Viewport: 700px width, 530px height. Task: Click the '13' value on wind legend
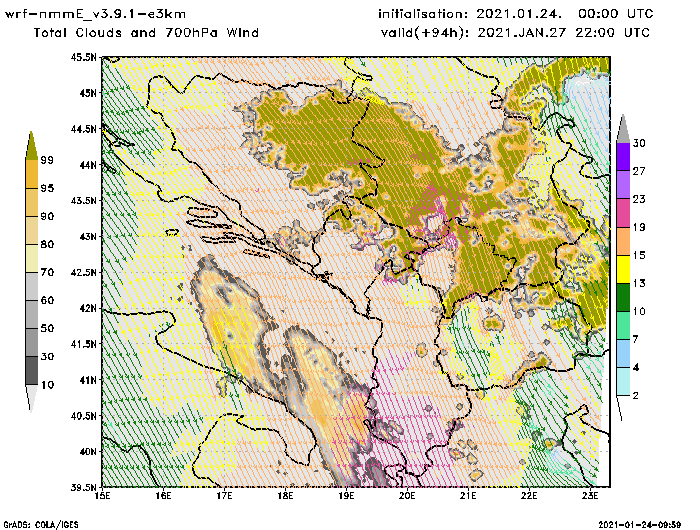[x=639, y=284]
